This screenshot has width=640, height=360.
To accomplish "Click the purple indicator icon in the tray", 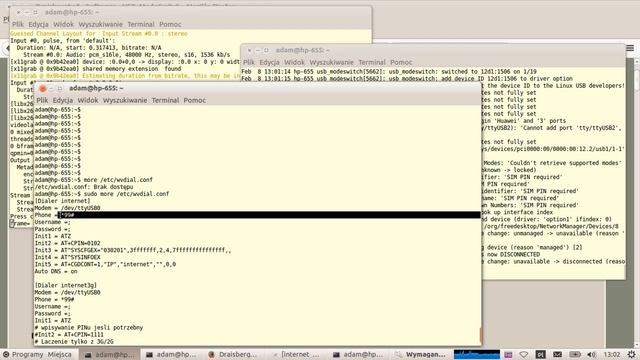I will tap(509, 355).
